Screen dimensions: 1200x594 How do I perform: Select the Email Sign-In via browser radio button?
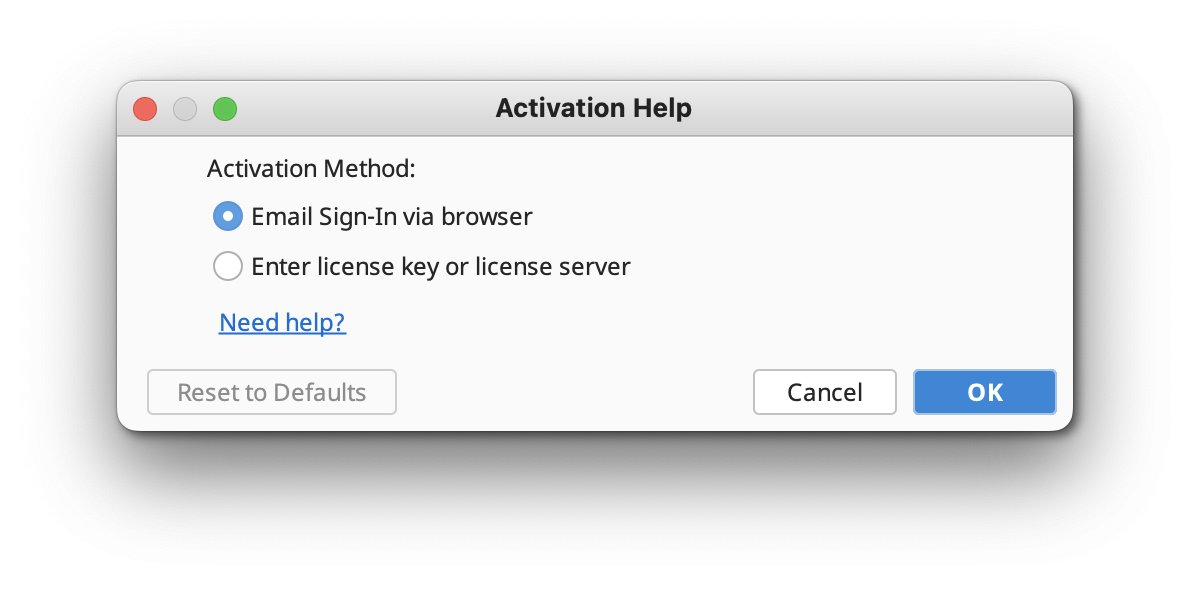click(x=228, y=216)
